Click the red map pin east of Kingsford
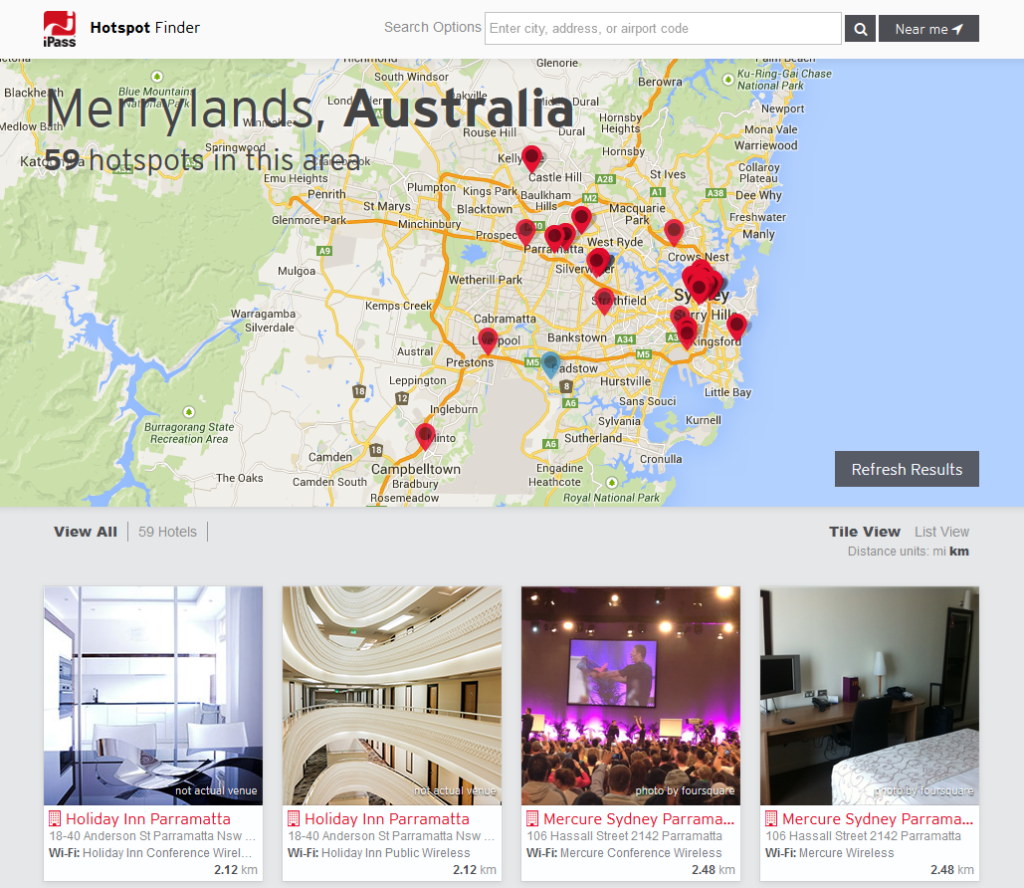 737,326
